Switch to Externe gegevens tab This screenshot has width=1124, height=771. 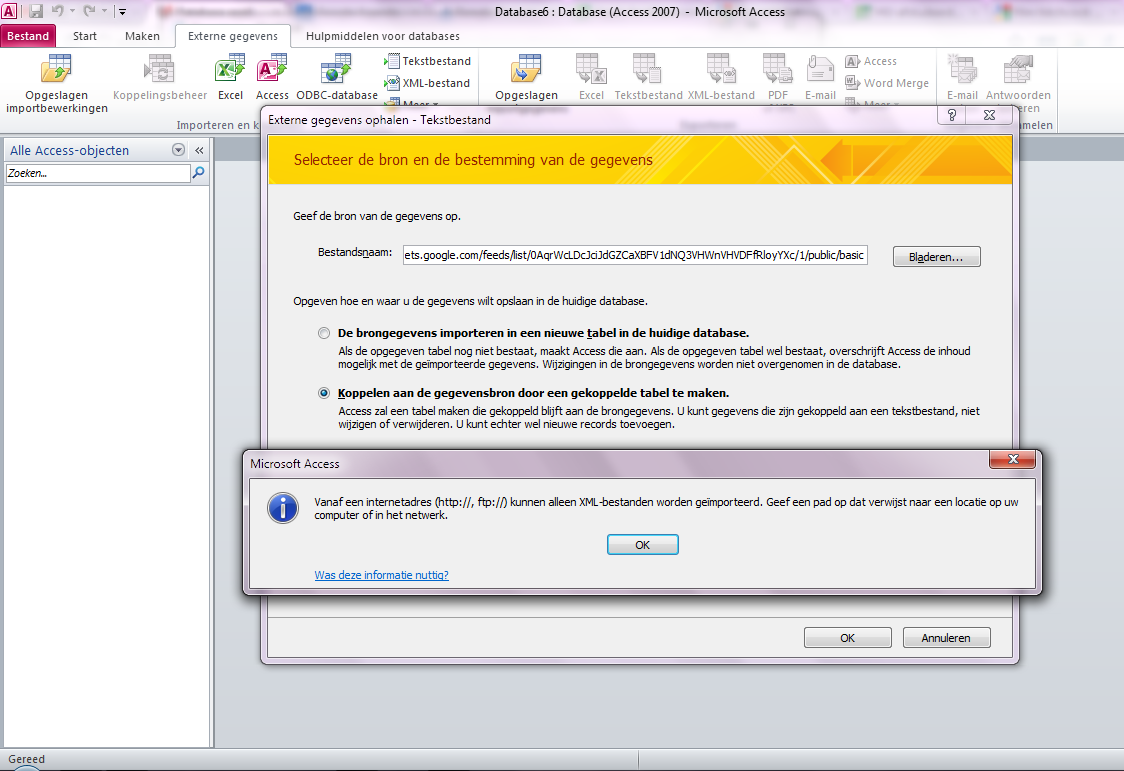tap(233, 36)
